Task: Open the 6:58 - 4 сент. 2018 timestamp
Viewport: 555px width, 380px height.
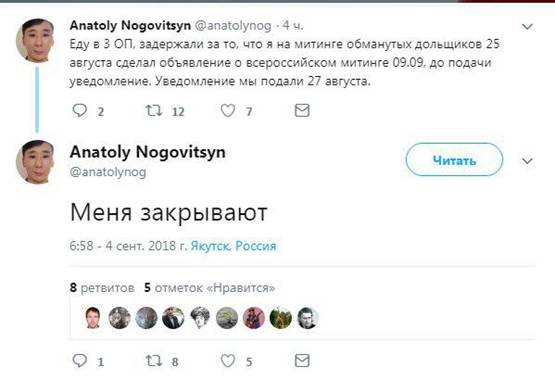Action: (128, 246)
